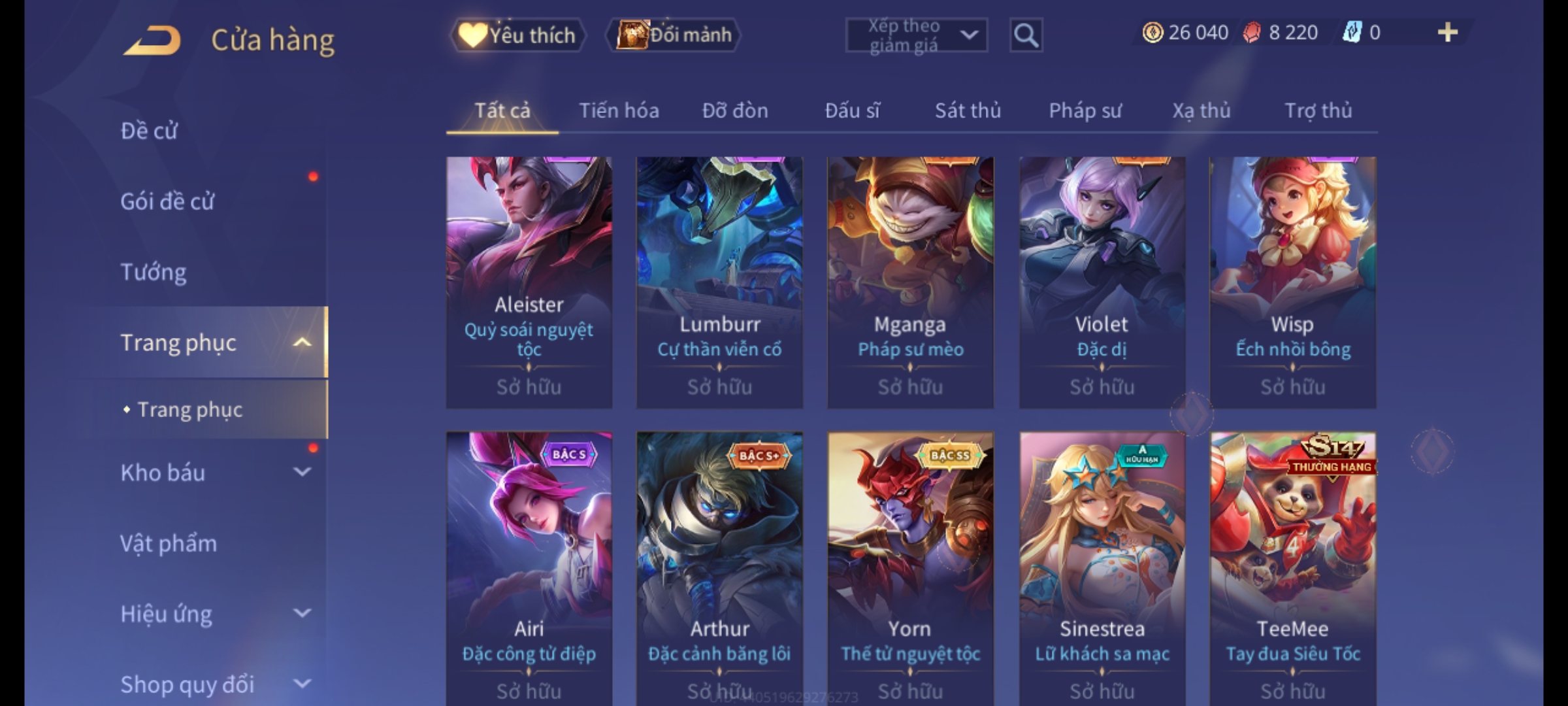1568x706 pixels.
Task: Open Violet Đặc dị skin card
Action: pyautogui.click(x=1102, y=282)
